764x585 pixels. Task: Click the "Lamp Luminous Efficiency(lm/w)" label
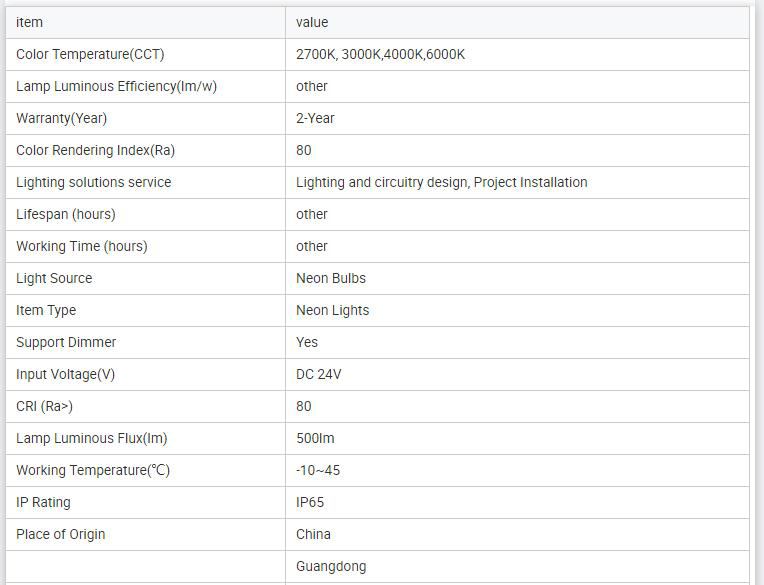point(116,87)
